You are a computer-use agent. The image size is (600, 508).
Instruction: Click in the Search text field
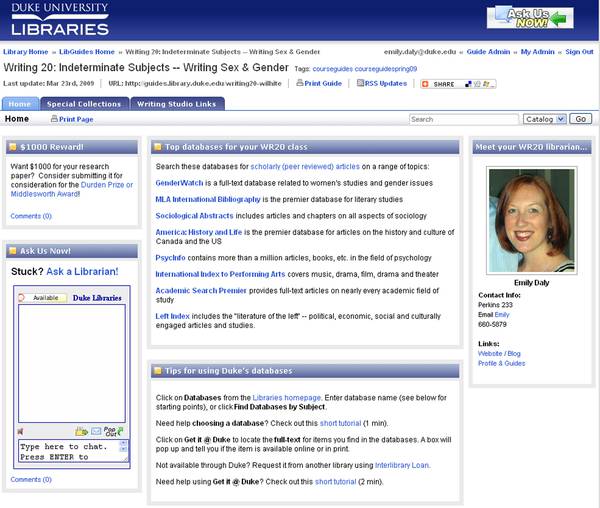click(x=463, y=119)
